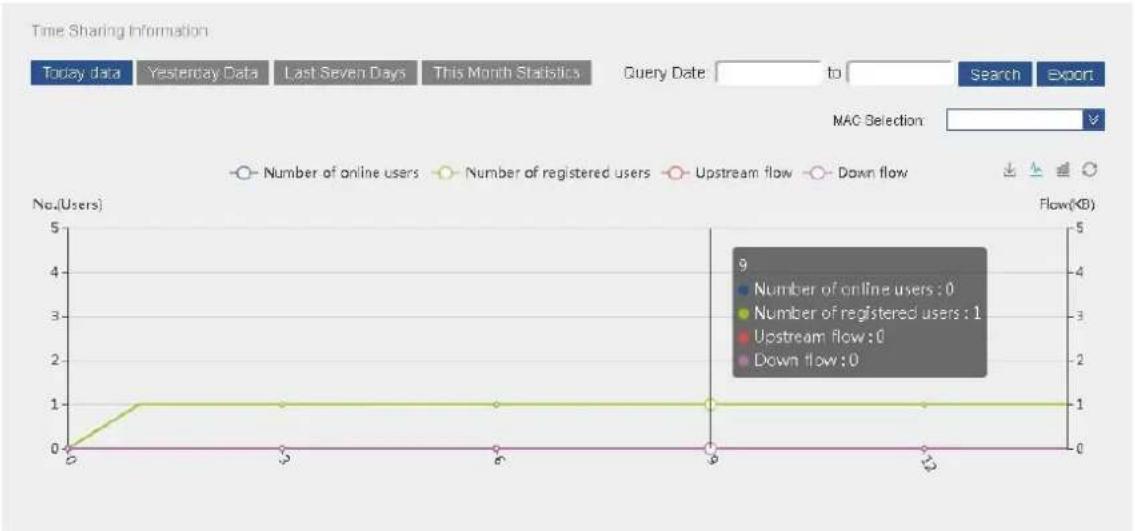Toggle Down flow legend series
The width and height of the screenshot is (1135, 531).
[x=856, y=173]
